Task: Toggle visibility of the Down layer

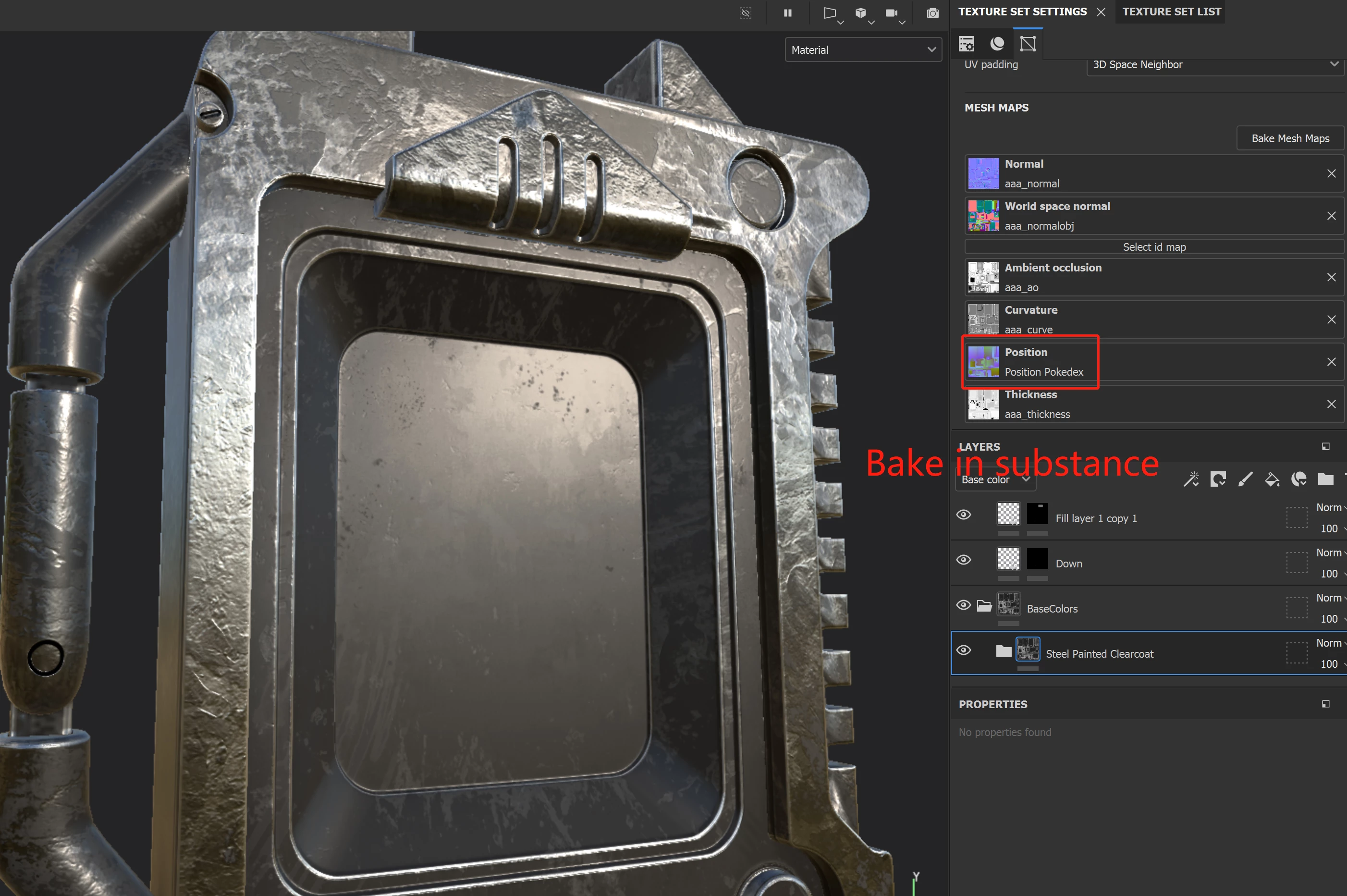Action: tap(964, 559)
